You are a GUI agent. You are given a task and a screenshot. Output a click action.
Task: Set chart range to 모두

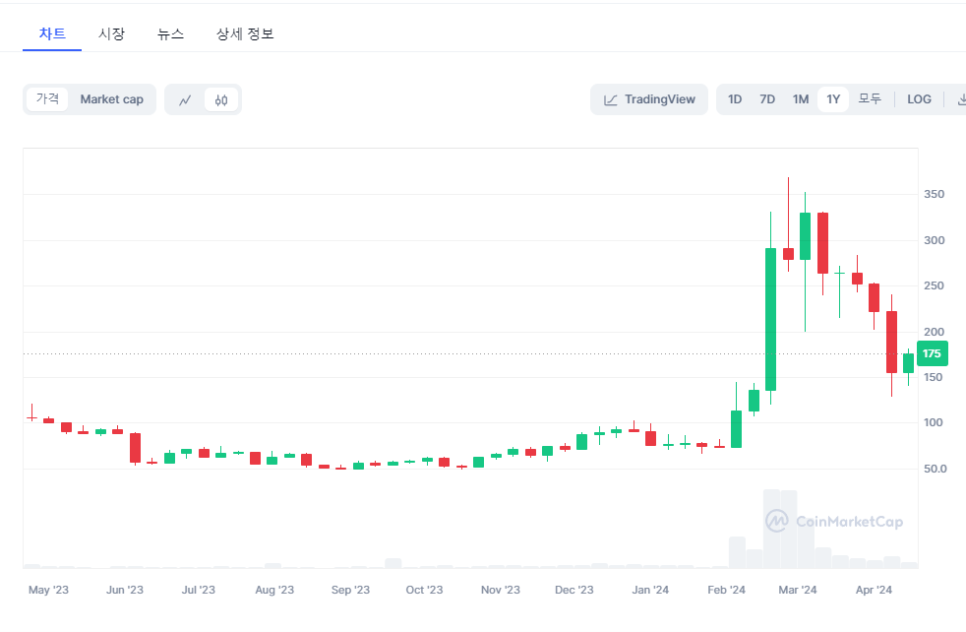870,99
